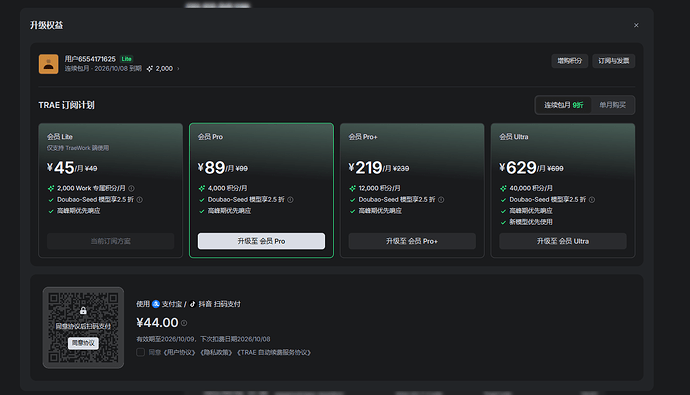Click the orange user avatar icon
690x395 pixels.
click(48, 64)
